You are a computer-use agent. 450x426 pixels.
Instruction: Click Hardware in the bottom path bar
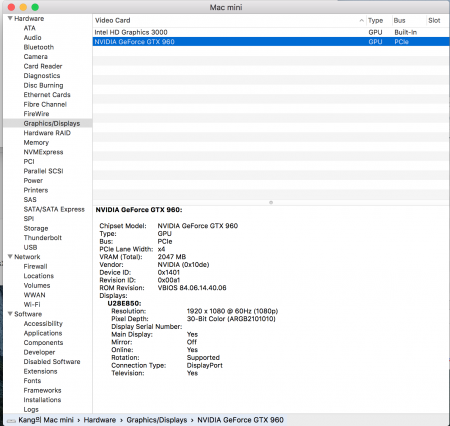[100, 420]
